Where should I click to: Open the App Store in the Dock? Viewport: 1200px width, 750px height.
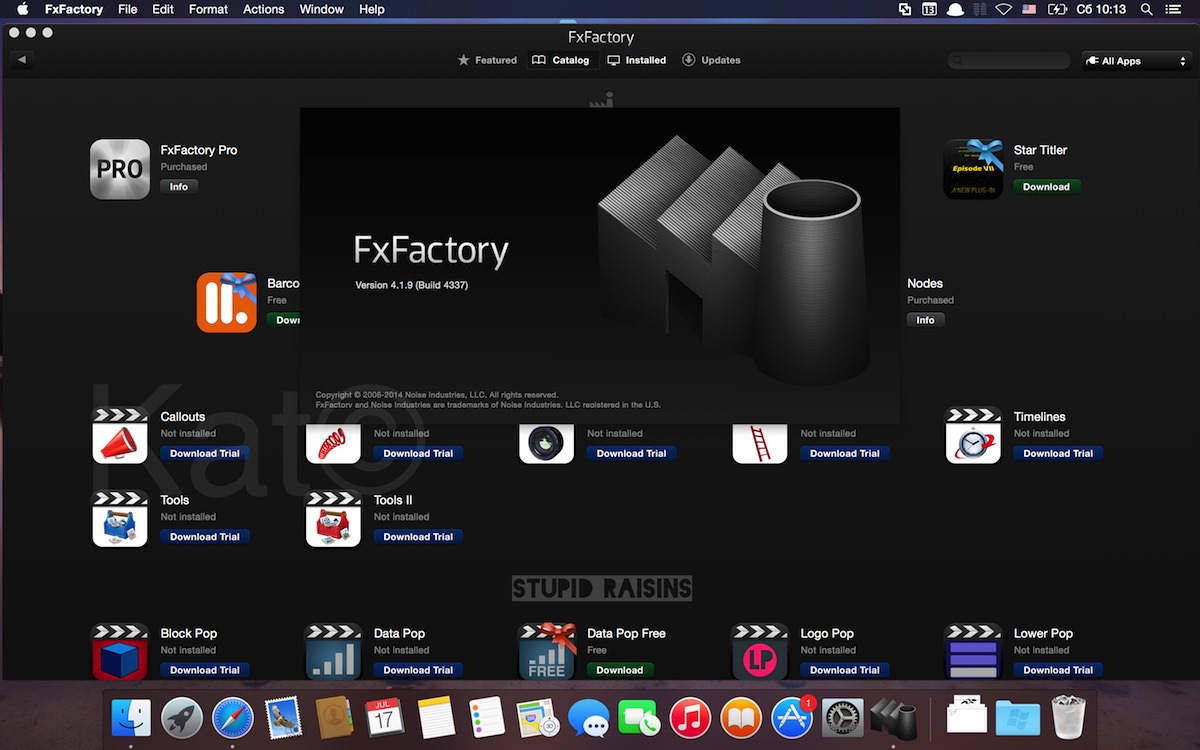pyautogui.click(x=791, y=718)
